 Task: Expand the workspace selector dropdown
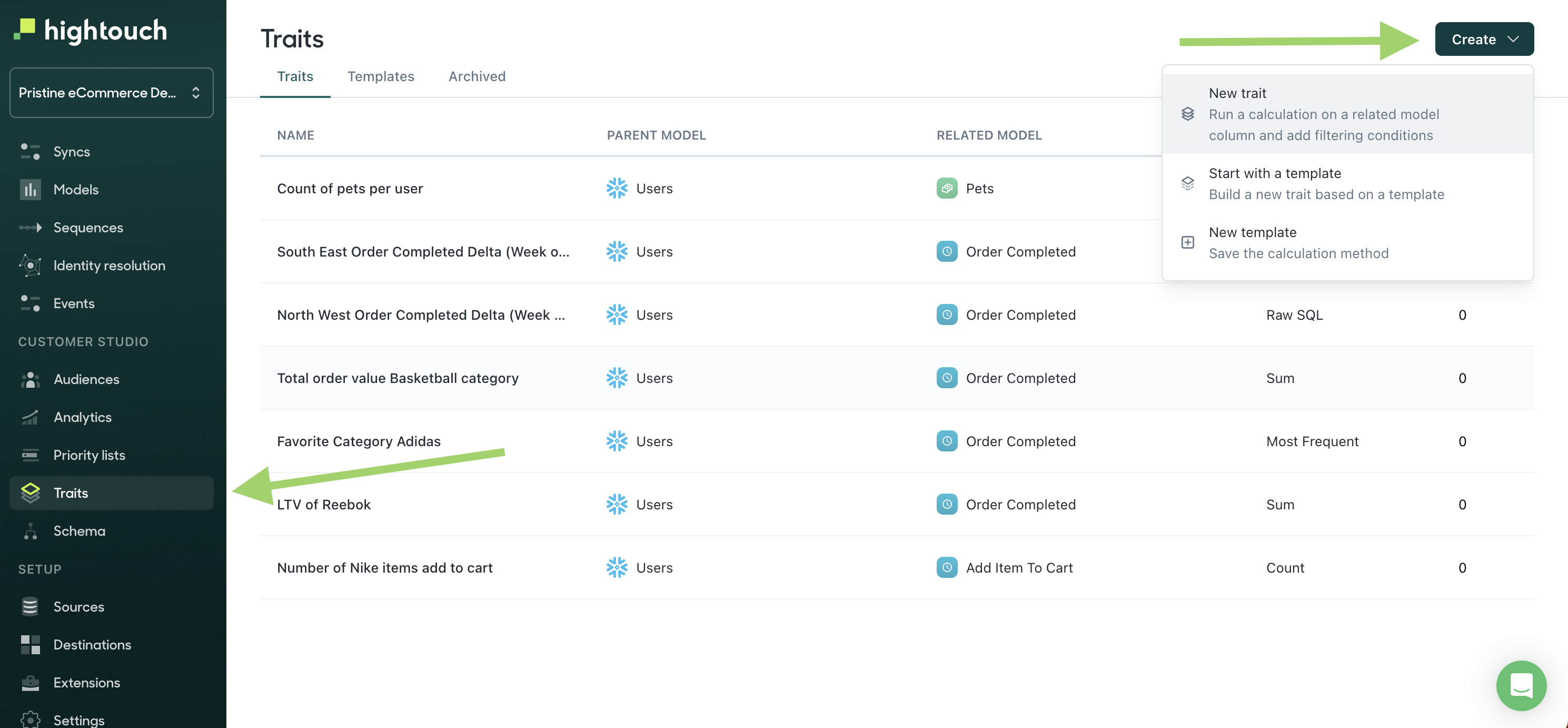[111, 92]
